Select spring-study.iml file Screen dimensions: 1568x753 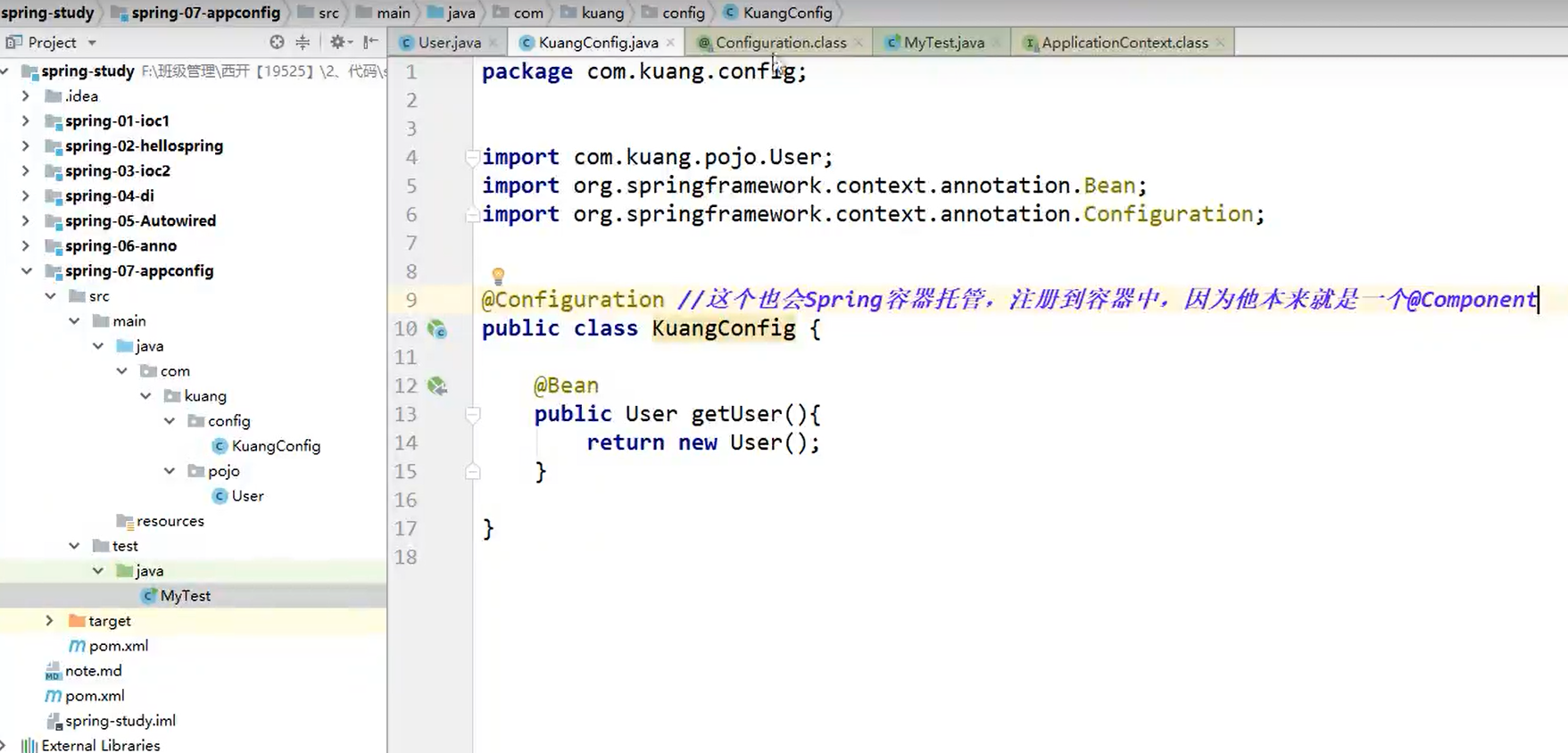120,720
